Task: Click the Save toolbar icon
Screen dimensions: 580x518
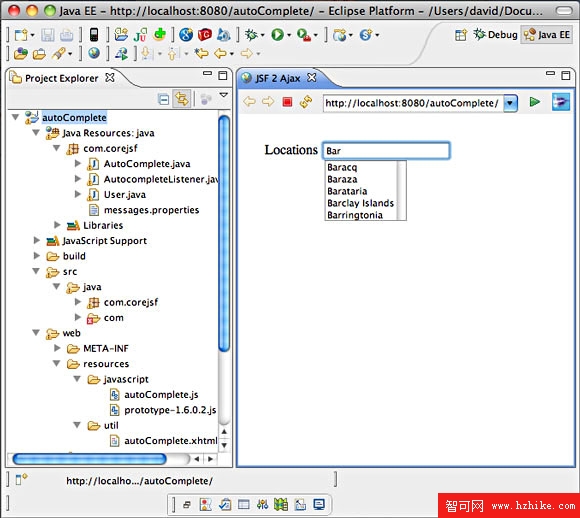Action: [x=48, y=35]
